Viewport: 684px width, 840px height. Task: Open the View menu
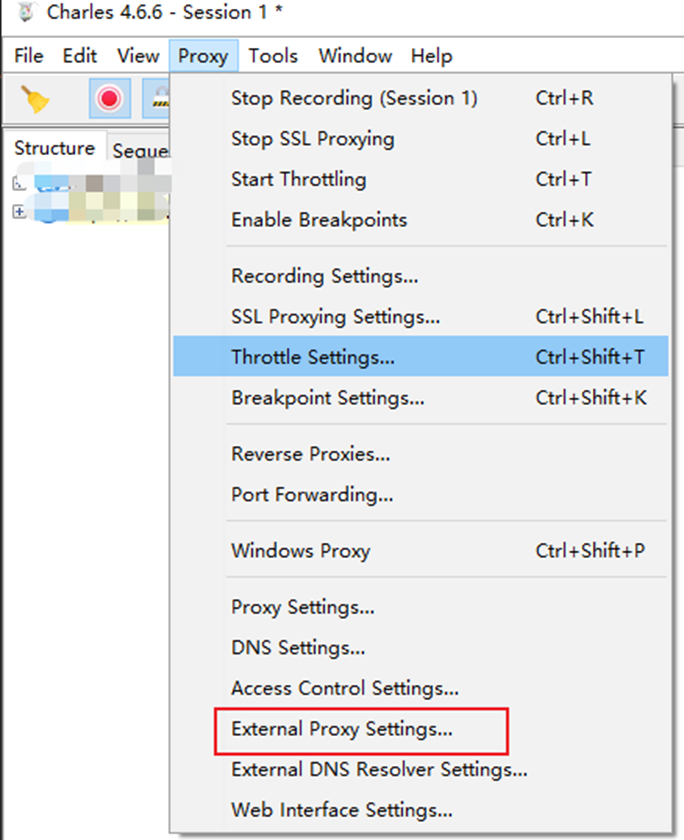click(138, 56)
